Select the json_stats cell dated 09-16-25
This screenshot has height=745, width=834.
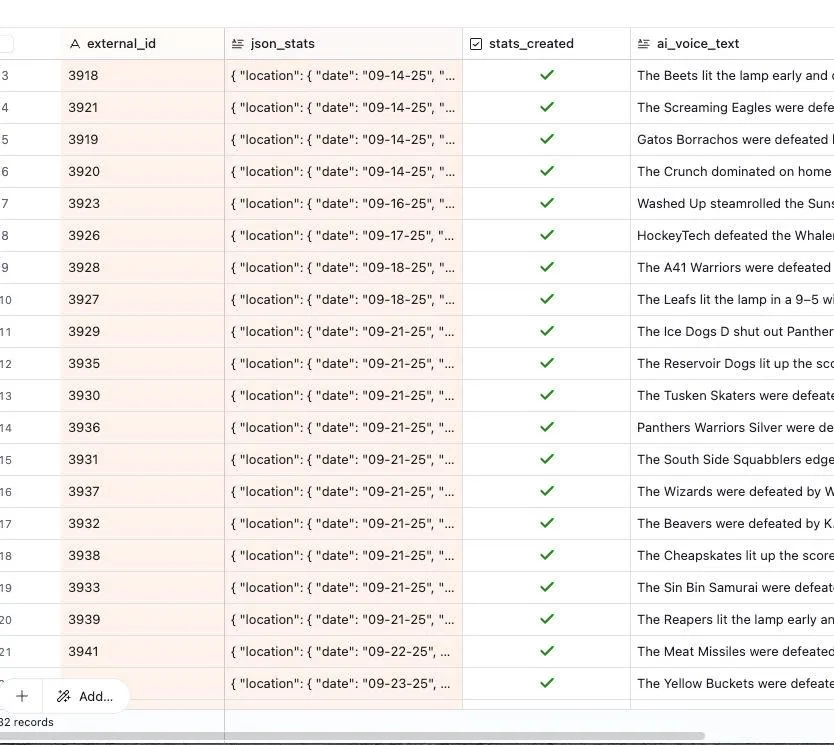pyautogui.click(x=344, y=204)
